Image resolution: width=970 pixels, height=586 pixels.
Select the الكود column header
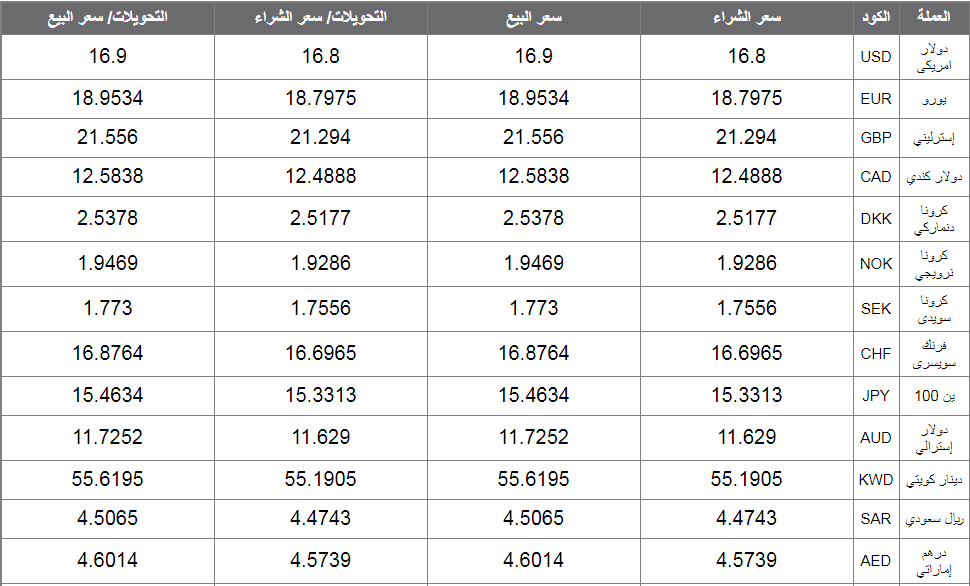[876, 17]
